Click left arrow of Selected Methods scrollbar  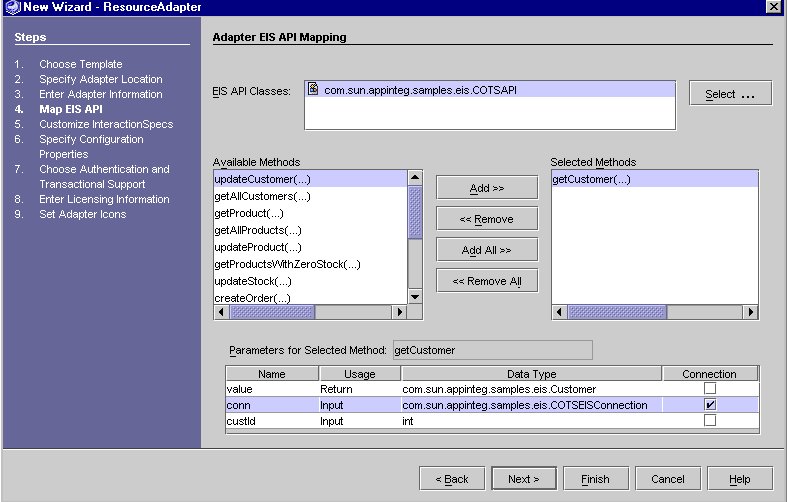click(x=559, y=312)
